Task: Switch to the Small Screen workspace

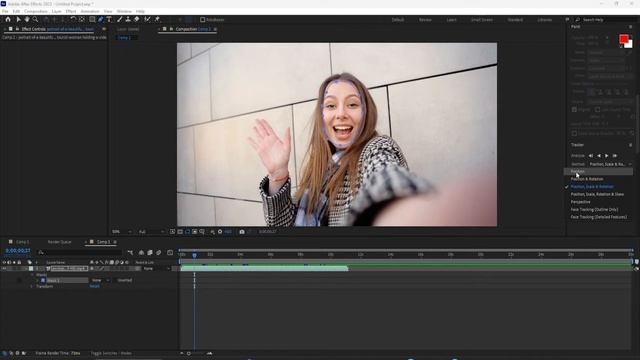Action: click(482, 20)
